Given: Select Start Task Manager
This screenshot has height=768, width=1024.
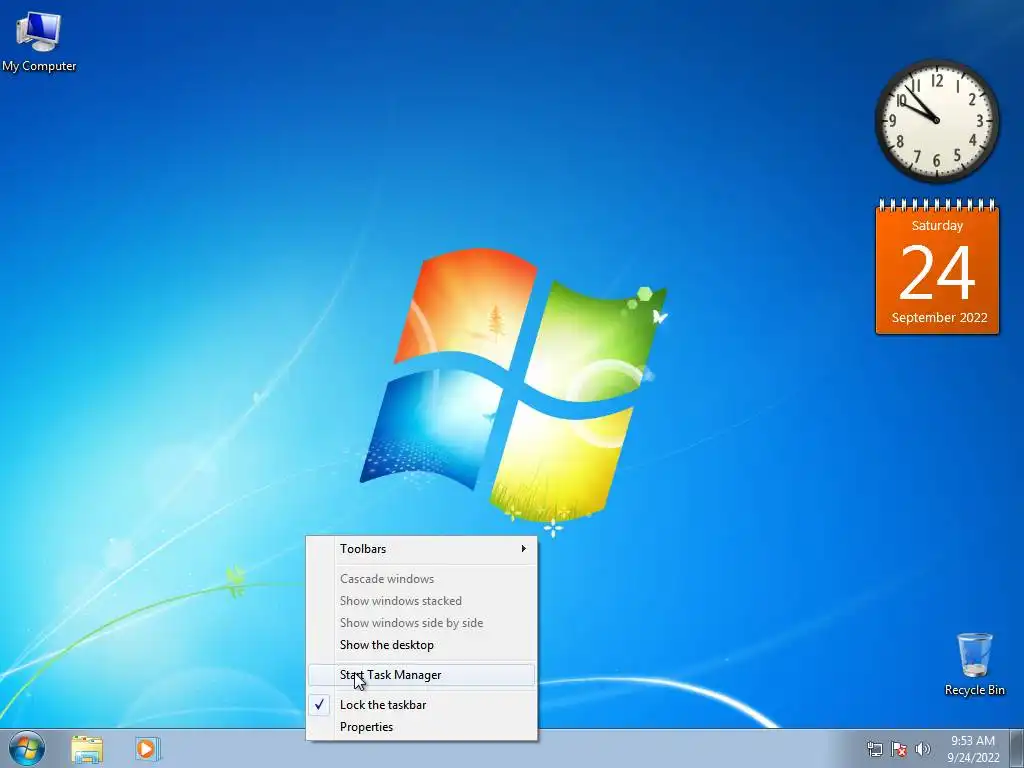Looking at the screenshot, I should pos(422,675).
